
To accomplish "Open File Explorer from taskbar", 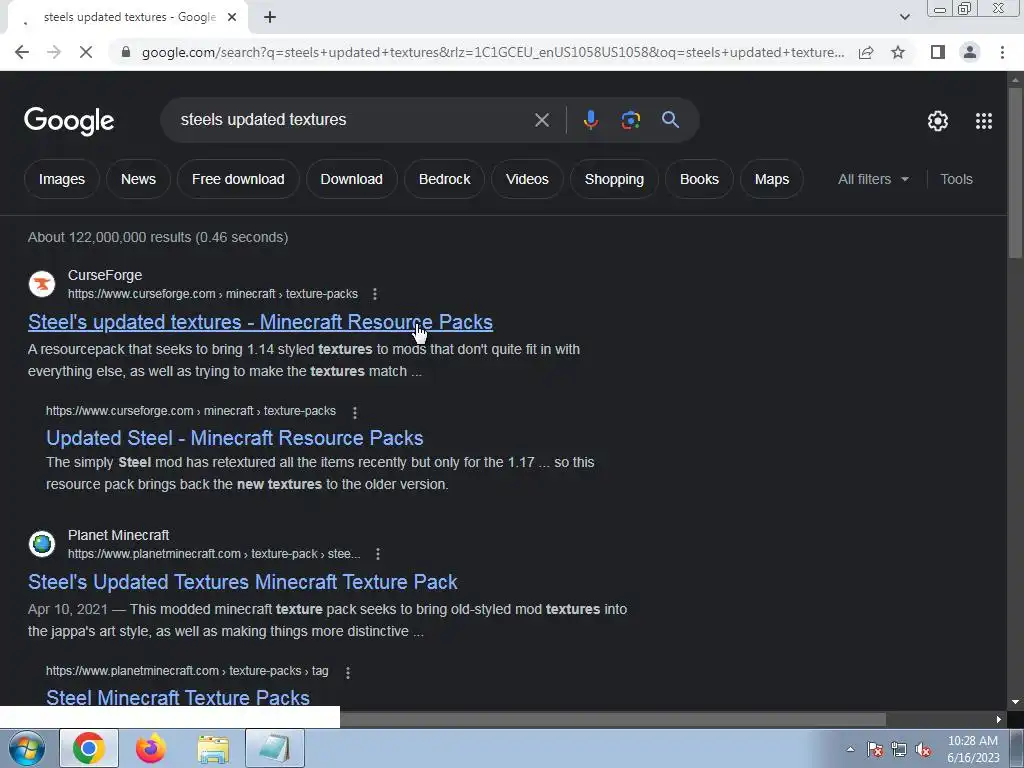I will coord(213,750).
